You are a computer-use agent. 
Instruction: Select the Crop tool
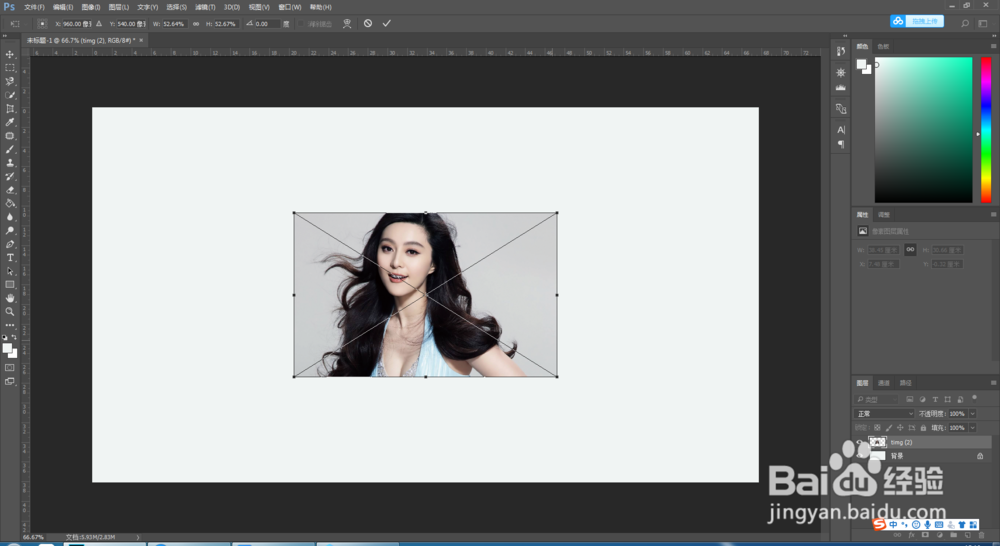[10, 109]
